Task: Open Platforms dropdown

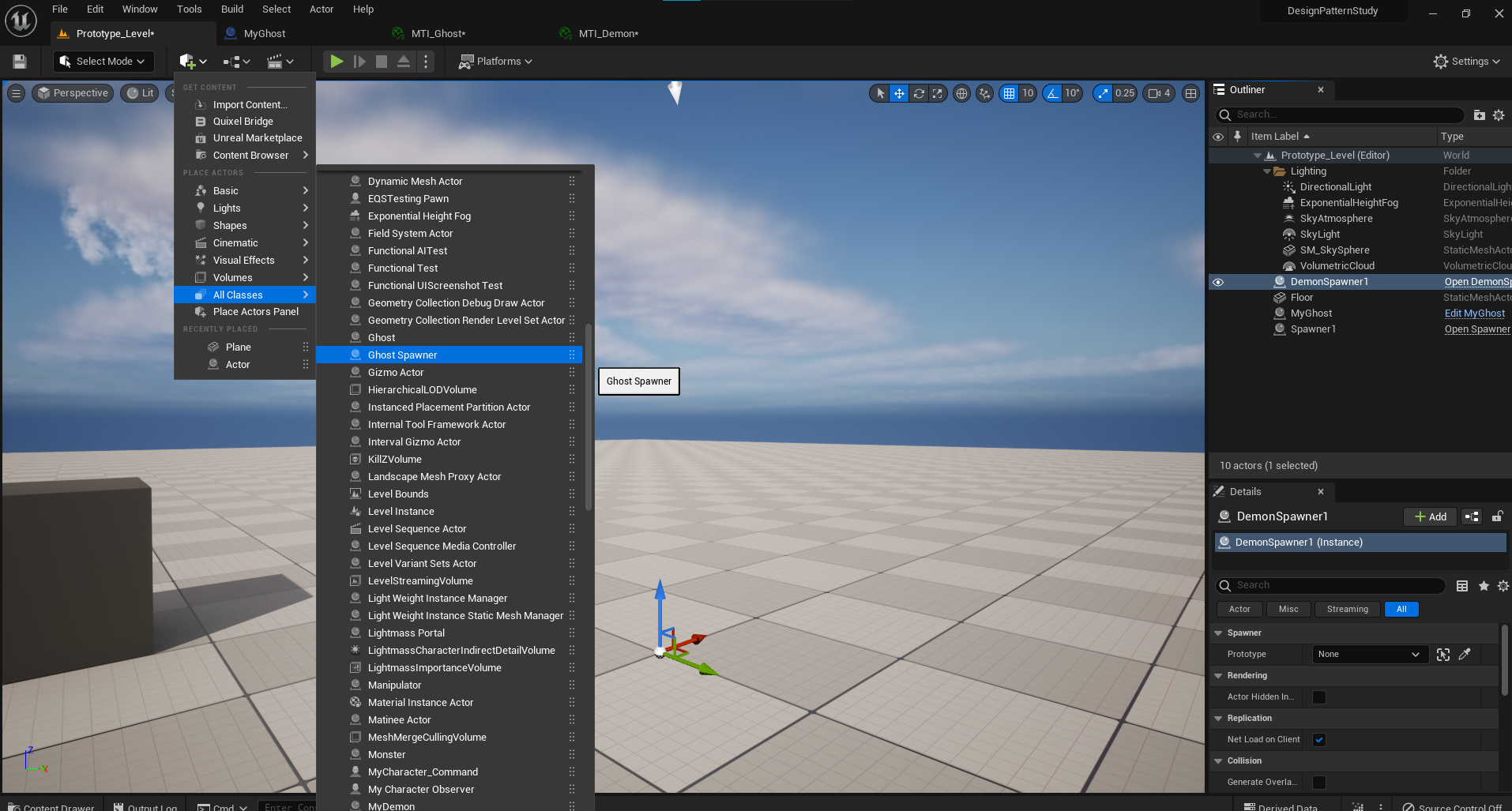Action: pyautogui.click(x=496, y=62)
